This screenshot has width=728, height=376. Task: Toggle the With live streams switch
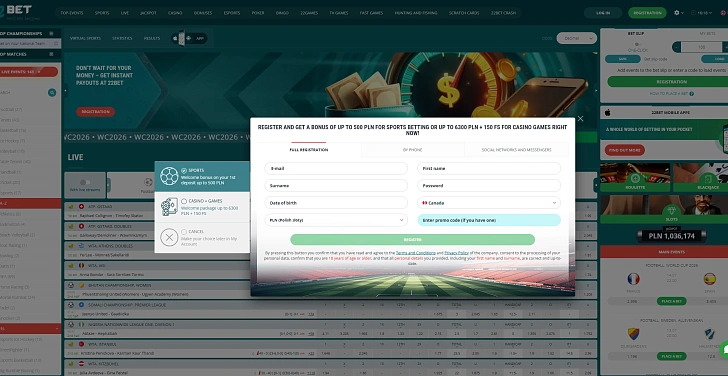85,182
